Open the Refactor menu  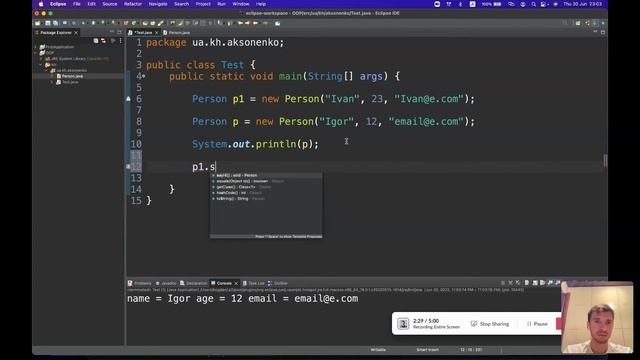(133, 4)
